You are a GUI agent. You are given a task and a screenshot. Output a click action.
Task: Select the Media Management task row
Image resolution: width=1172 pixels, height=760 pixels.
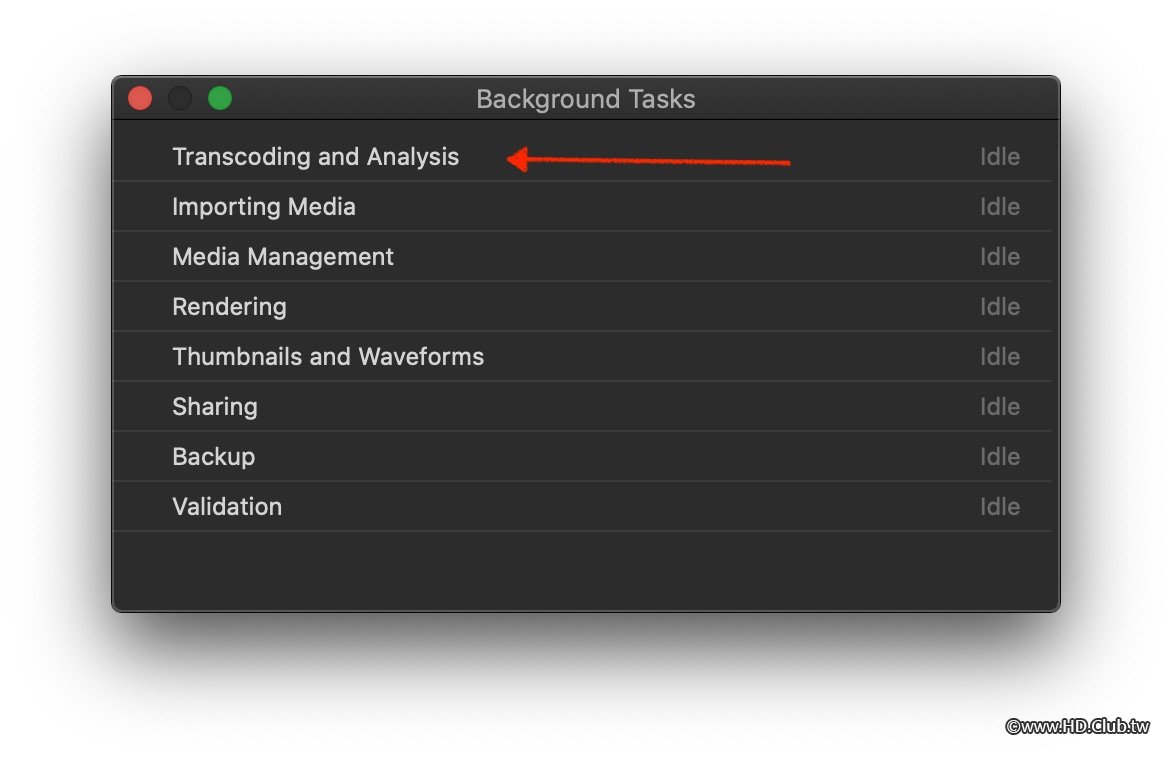[x=283, y=257]
